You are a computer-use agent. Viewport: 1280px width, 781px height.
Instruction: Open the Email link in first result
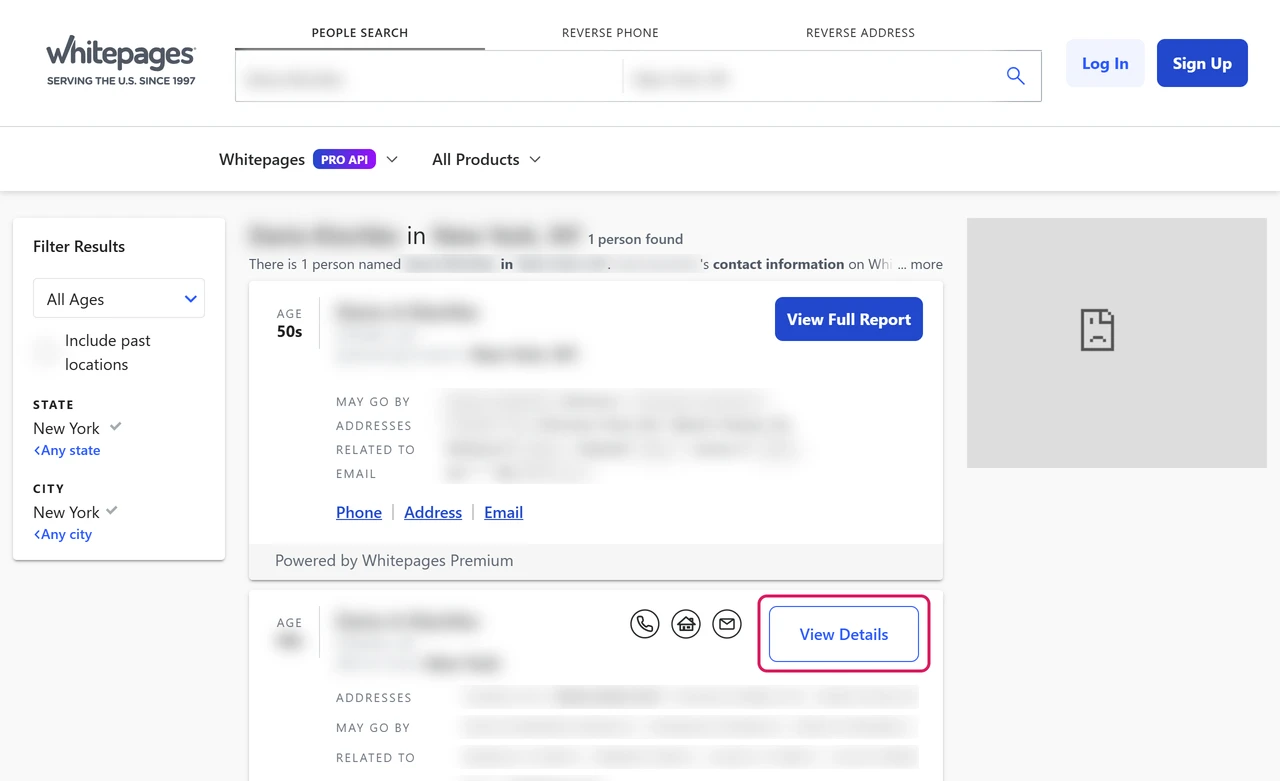click(x=504, y=512)
